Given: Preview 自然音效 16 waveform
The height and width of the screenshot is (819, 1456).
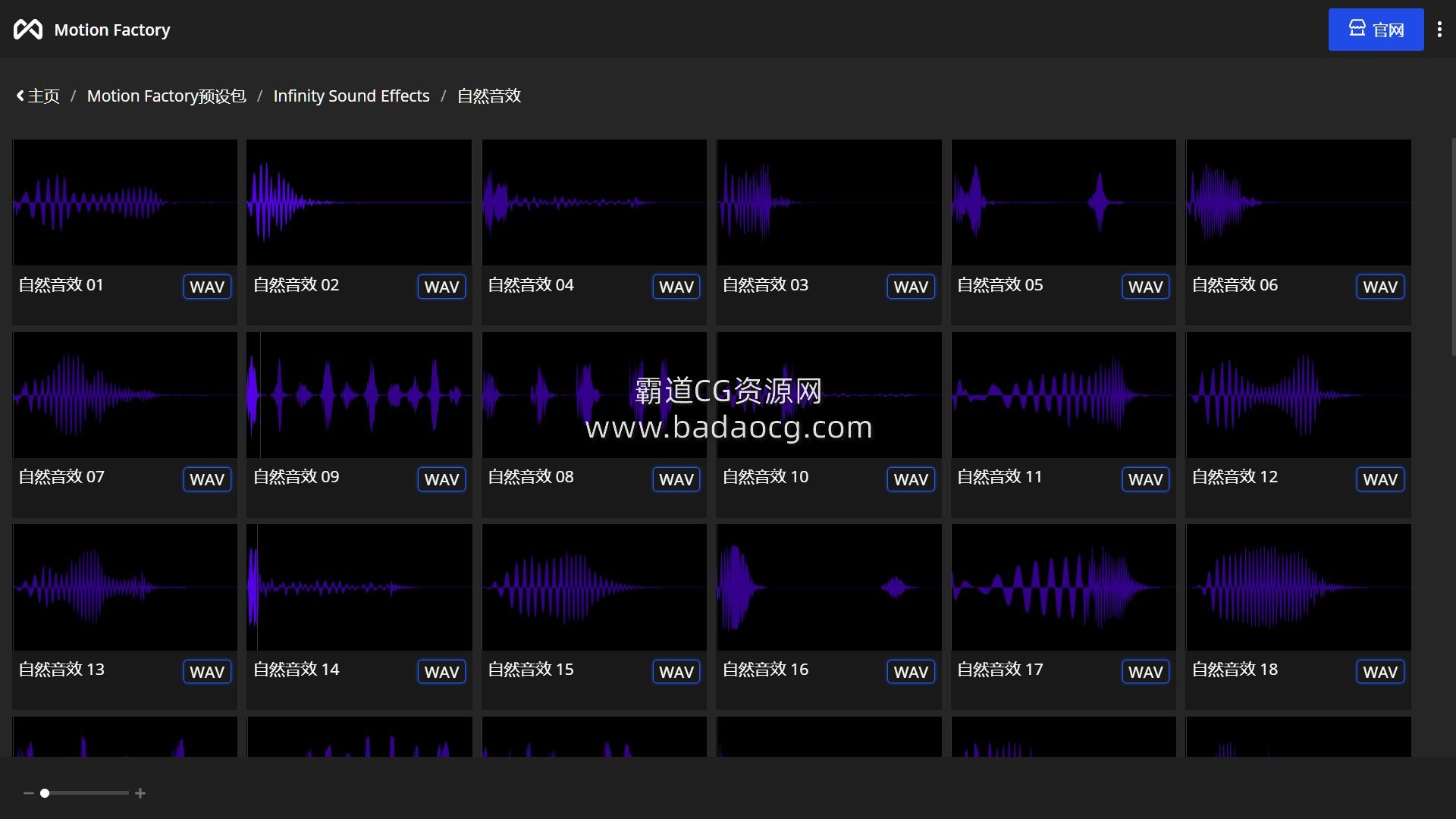Looking at the screenshot, I should coord(829,588).
